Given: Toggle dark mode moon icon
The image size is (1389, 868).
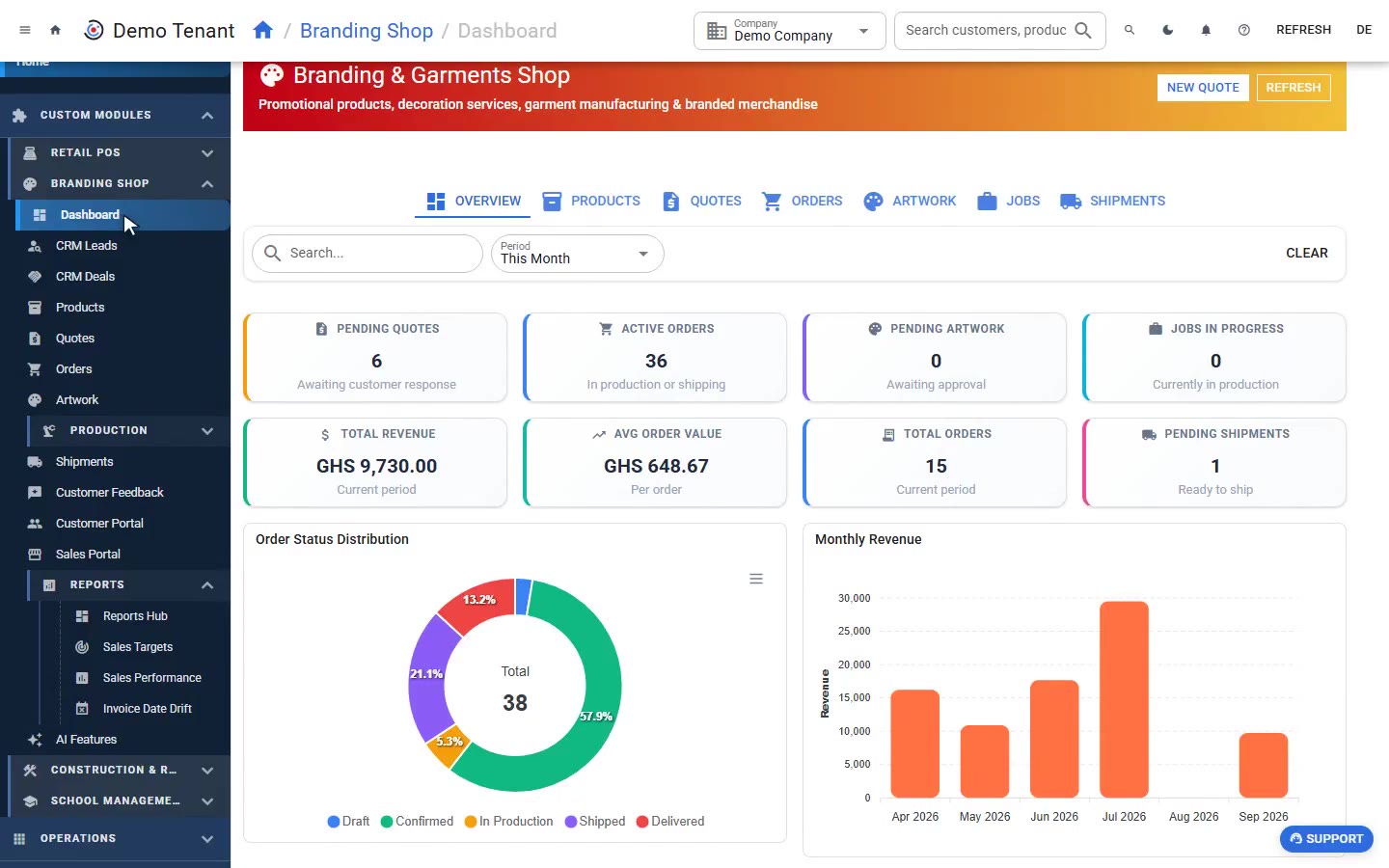Looking at the screenshot, I should [1168, 30].
